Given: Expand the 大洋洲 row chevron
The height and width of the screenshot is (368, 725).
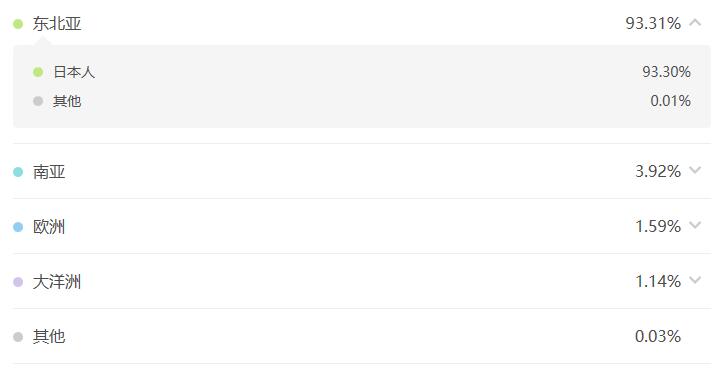Looking at the screenshot, I should [x=695, y=280].
